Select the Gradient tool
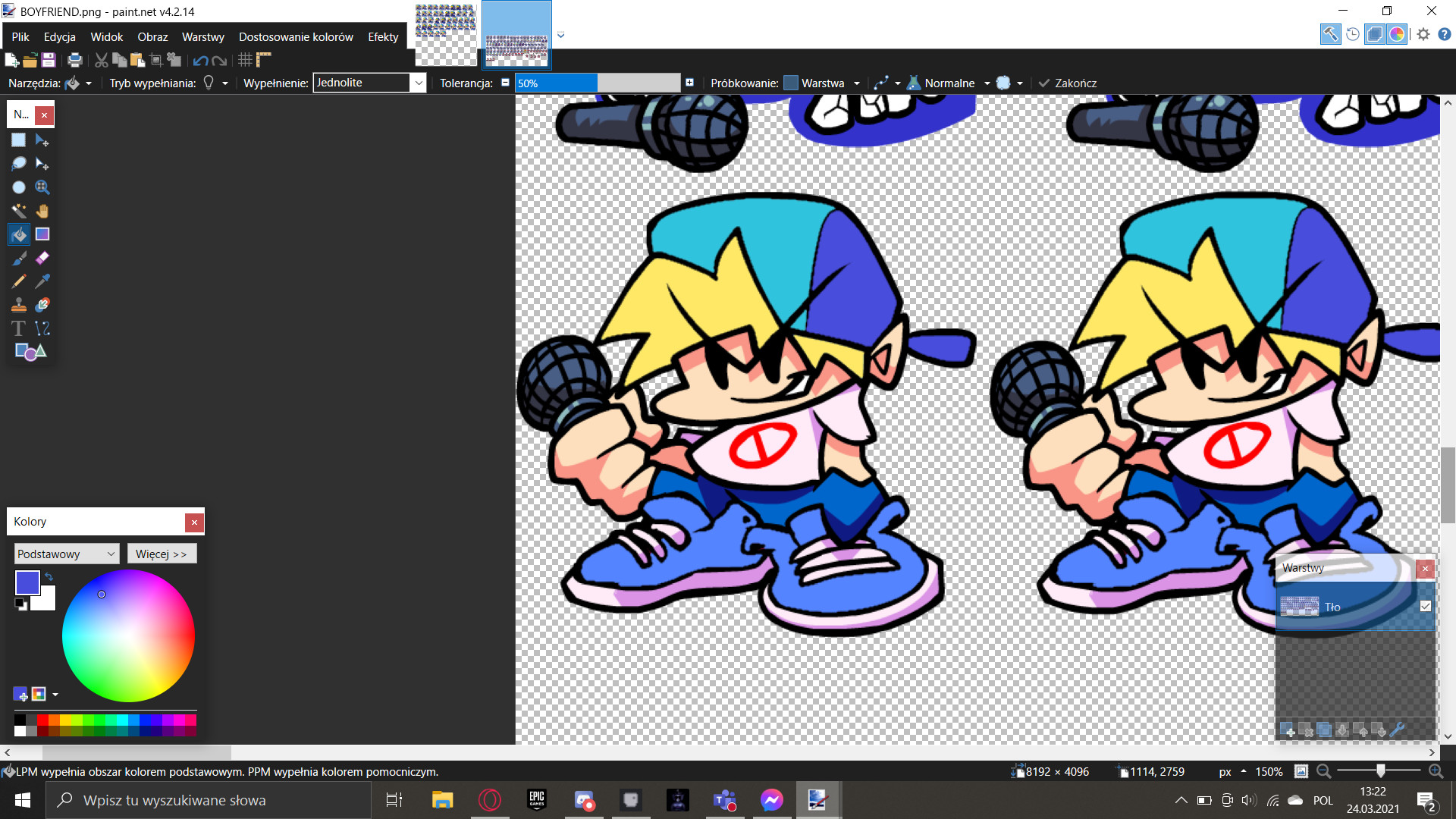Screen dimensions: 1456x819 pyautogui.click(x=42, y=234)
